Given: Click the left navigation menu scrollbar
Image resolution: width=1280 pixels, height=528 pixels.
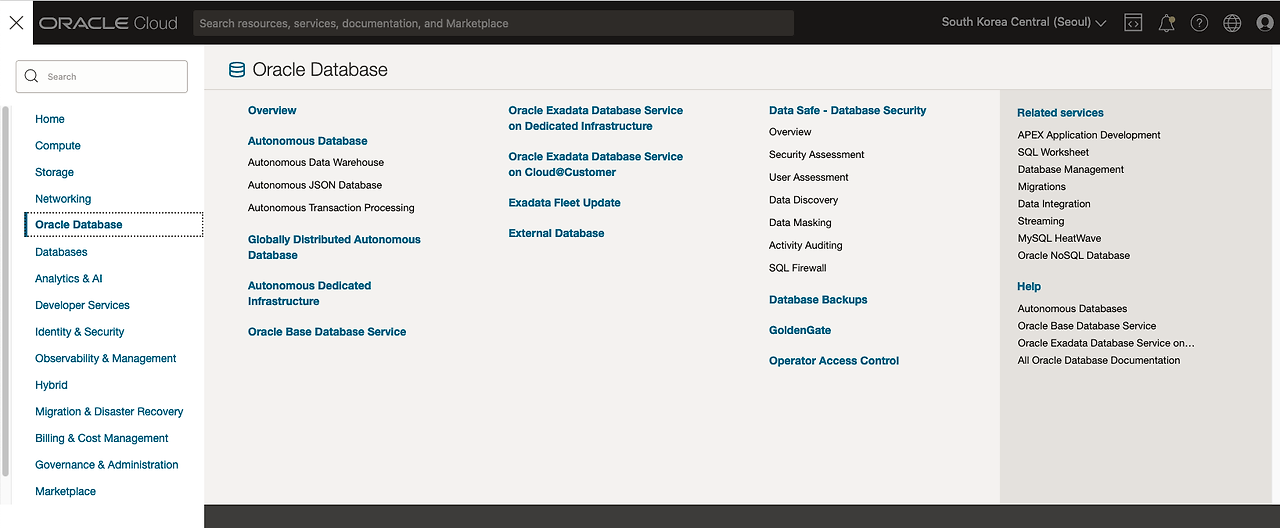Looking at the screenshot, I should tap(6, 290).
